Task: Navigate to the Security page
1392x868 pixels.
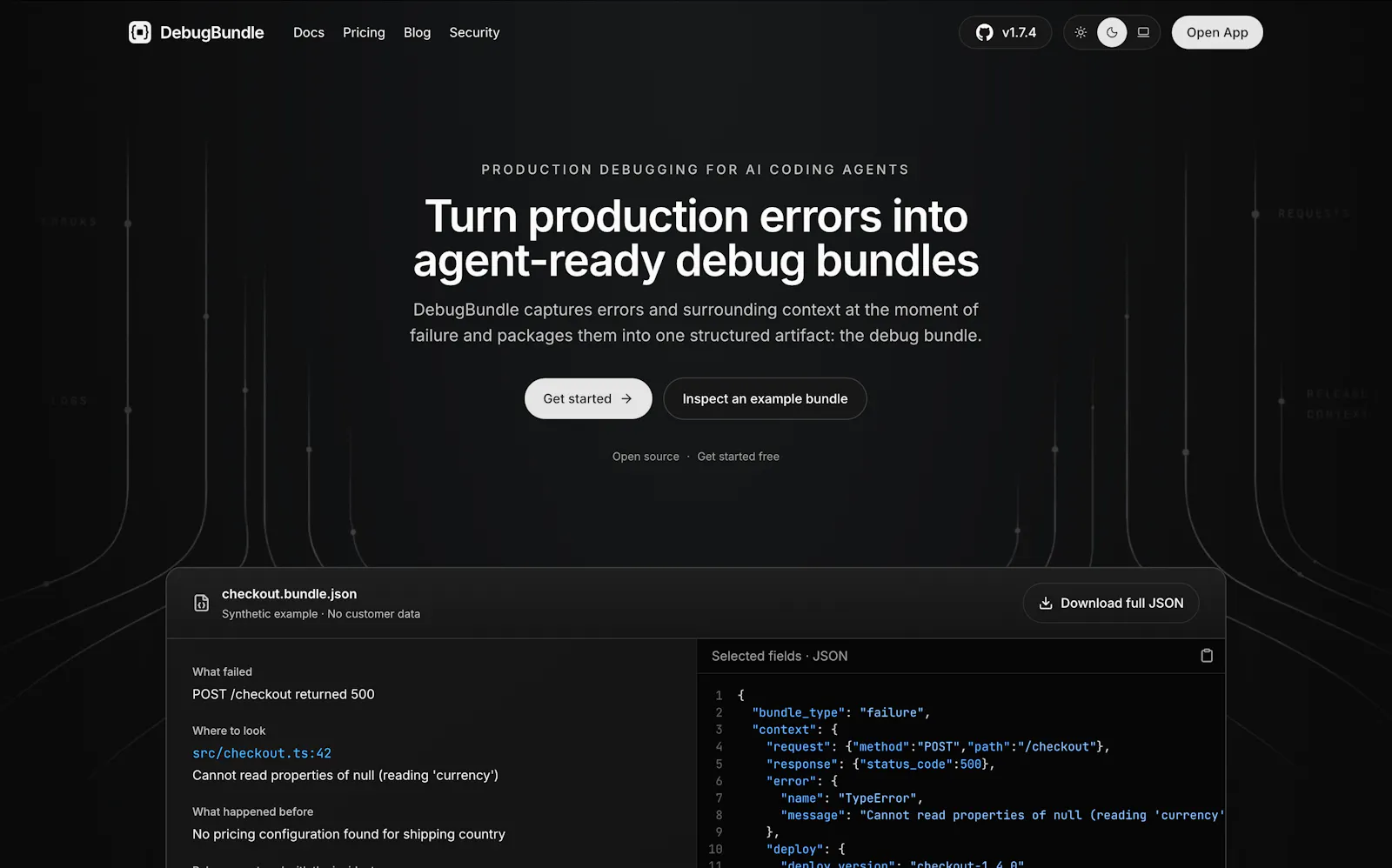Action: tap(474, 32)
